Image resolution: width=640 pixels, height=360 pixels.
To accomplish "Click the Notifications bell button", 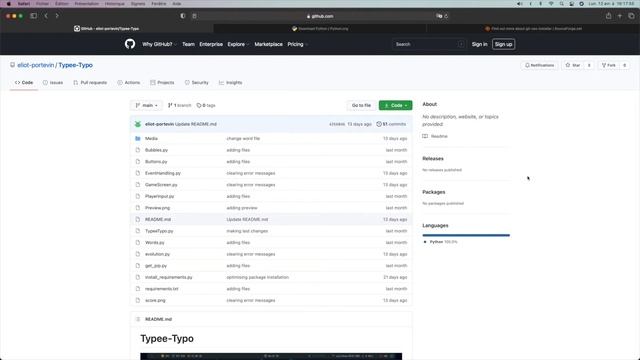I will pyautogui.click(x=540, y=65).
